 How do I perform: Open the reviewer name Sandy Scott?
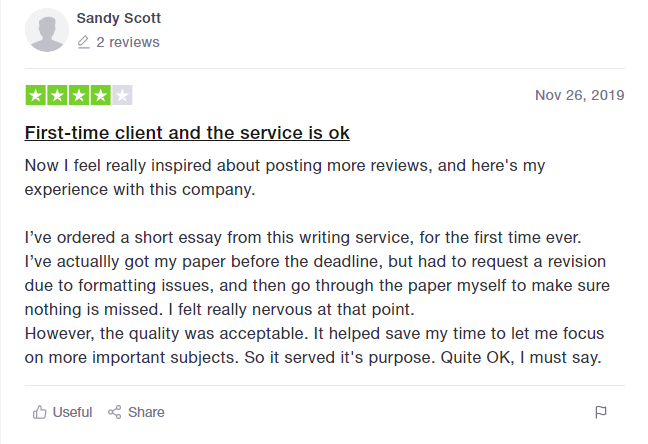point(119,18)
